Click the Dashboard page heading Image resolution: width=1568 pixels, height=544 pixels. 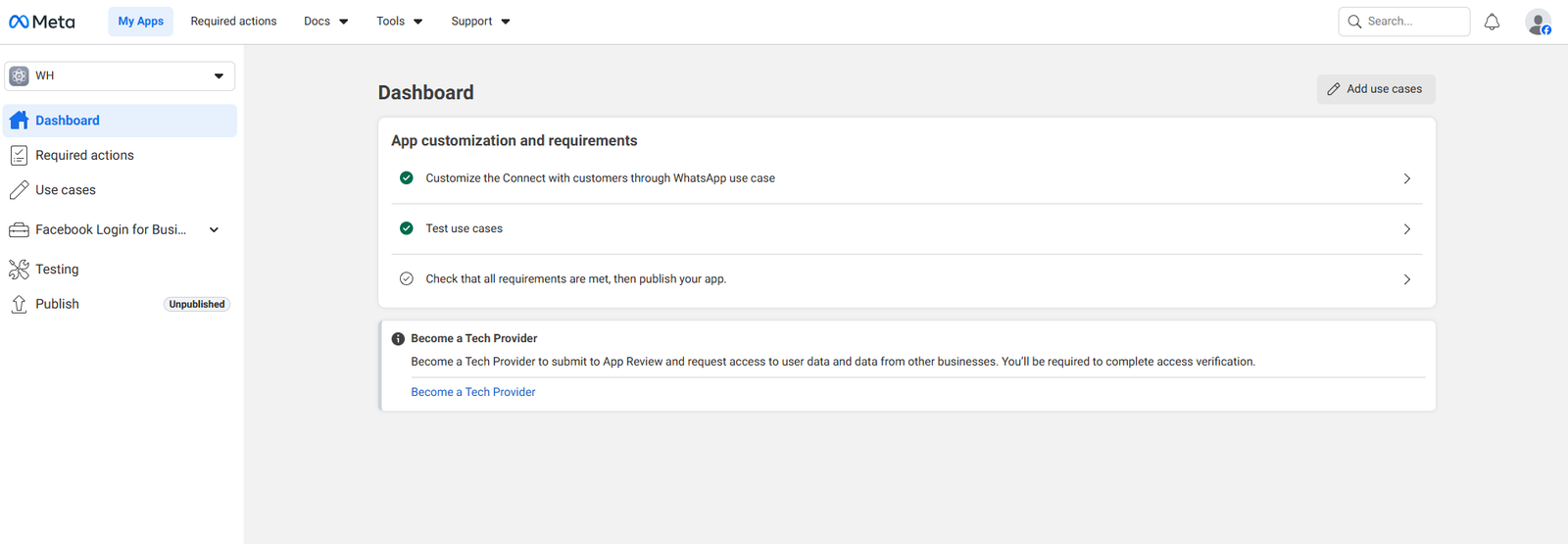pos(425,92)
